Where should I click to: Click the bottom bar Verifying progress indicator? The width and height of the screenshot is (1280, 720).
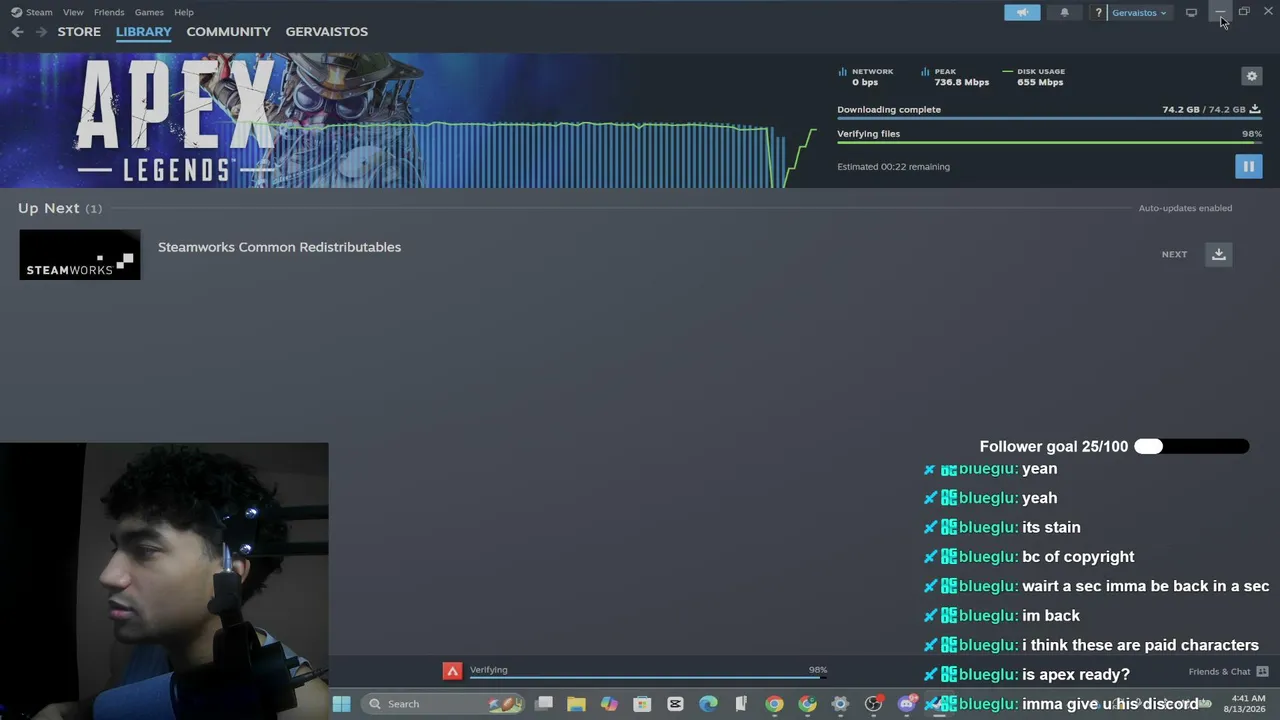tap(648, 670)
